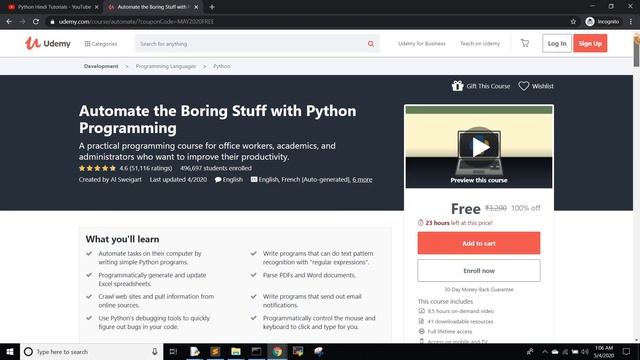Image resolution: width=640 pixels, height=360 pixels.
Task: Click Enroll now button
Action: pyautogui.click(x=479, y=271)
